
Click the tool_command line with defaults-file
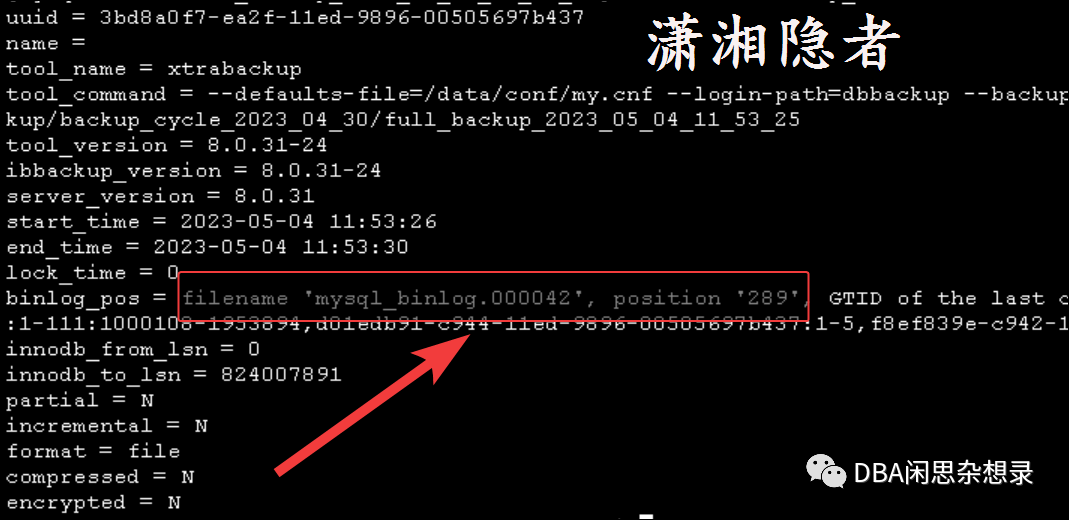pos(537,94)
